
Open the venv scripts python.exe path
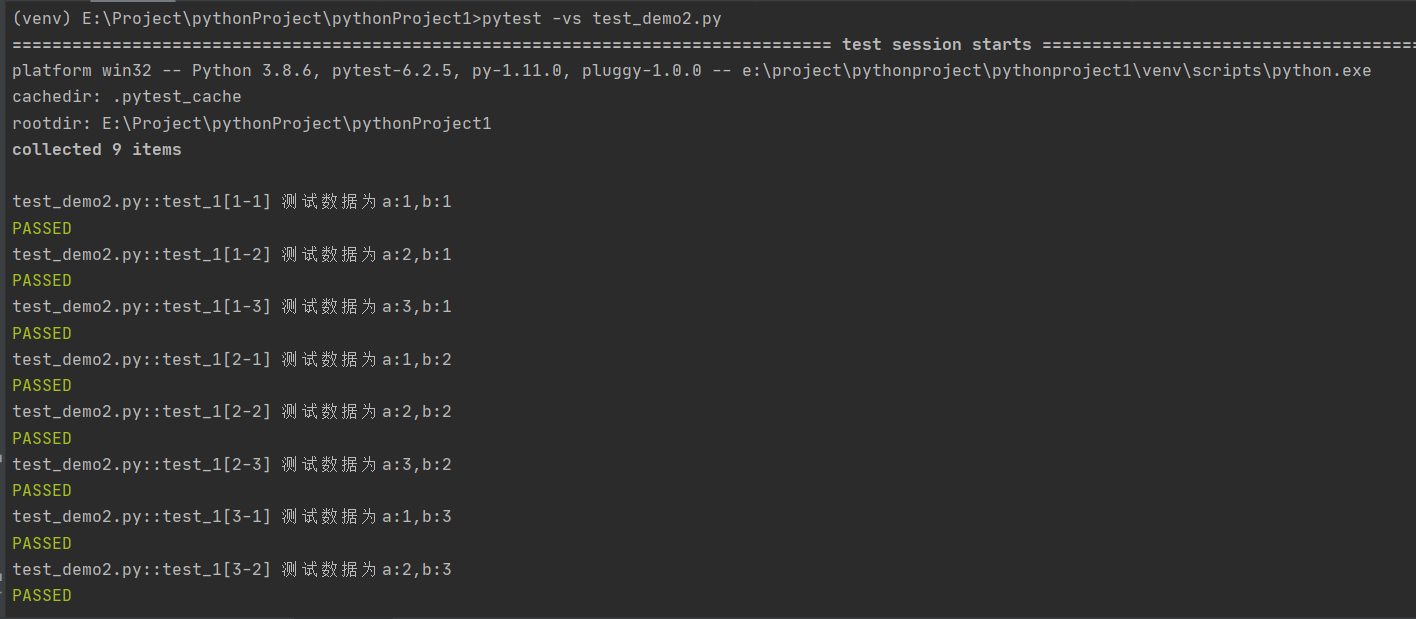pyautogui.click(x=1056, y=71)
